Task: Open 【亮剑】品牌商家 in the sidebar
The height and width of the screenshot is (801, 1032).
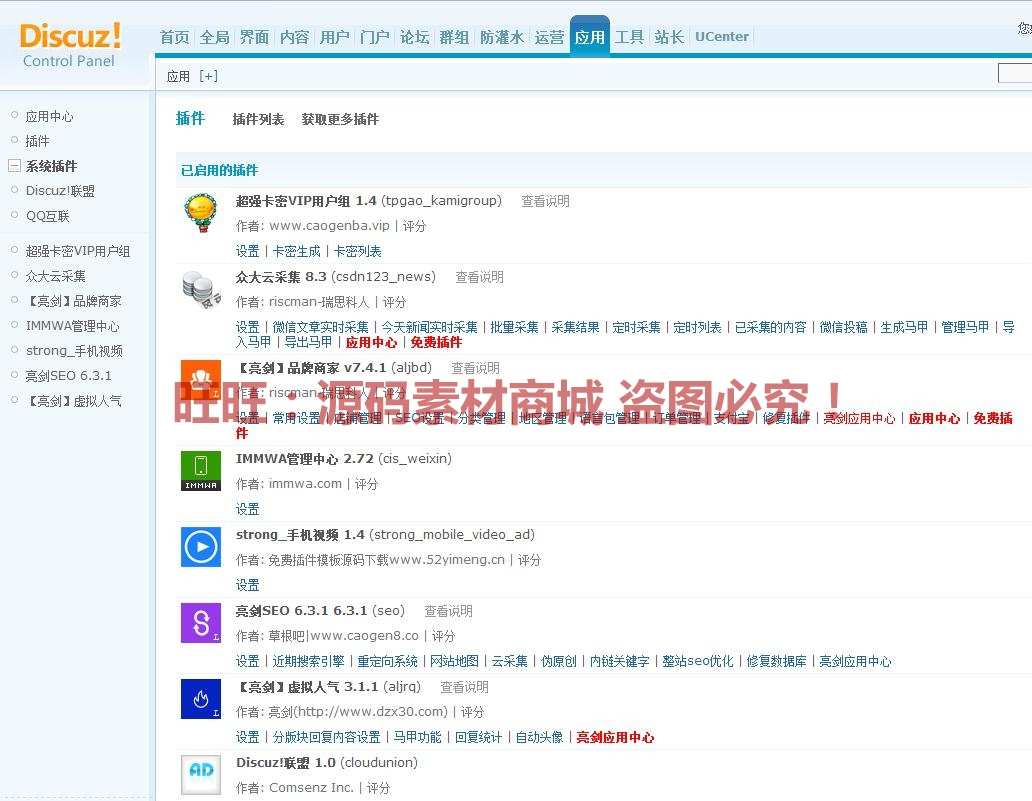Action: [x=73, y=301]
